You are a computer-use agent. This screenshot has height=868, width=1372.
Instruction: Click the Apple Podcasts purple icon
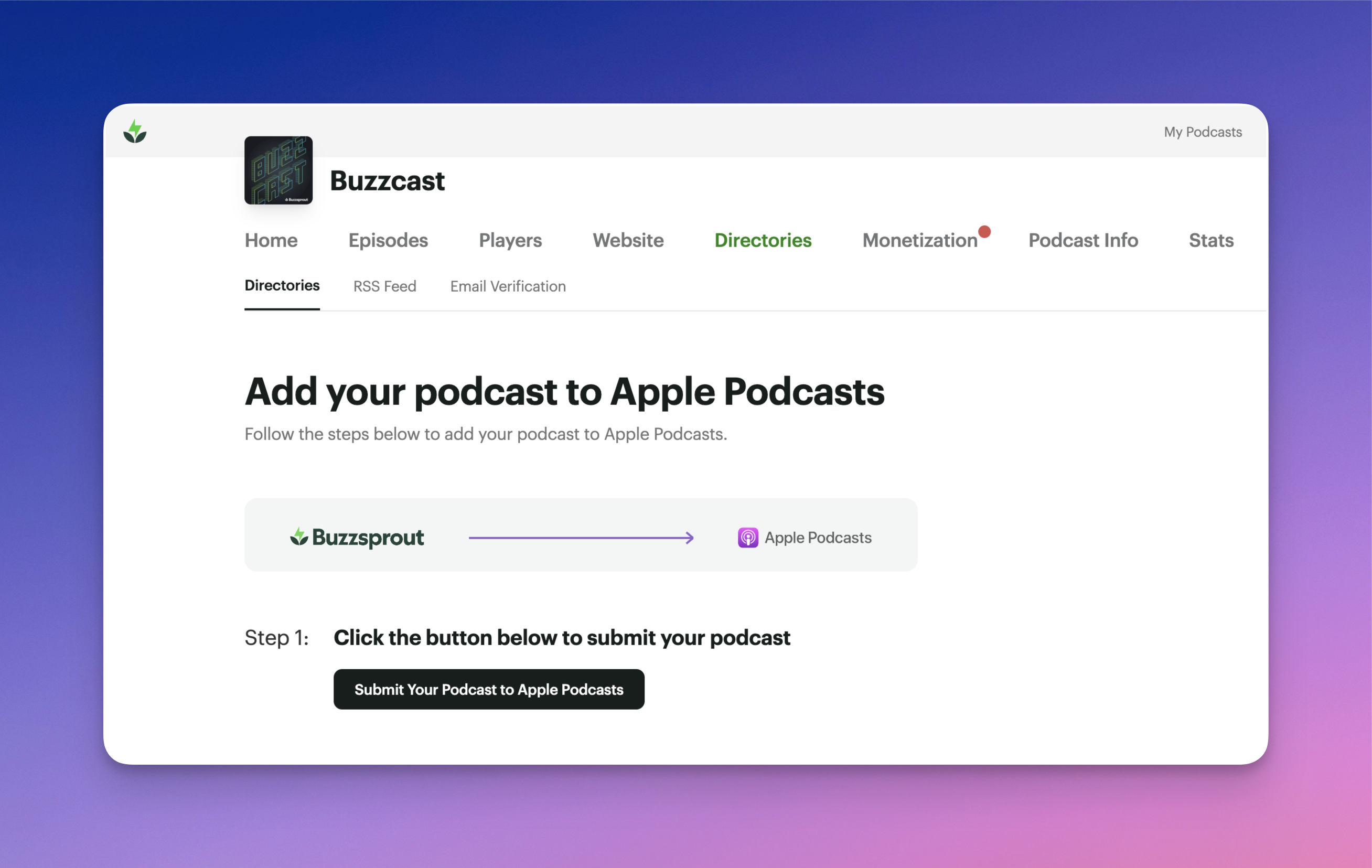click(x=747, y=538)
